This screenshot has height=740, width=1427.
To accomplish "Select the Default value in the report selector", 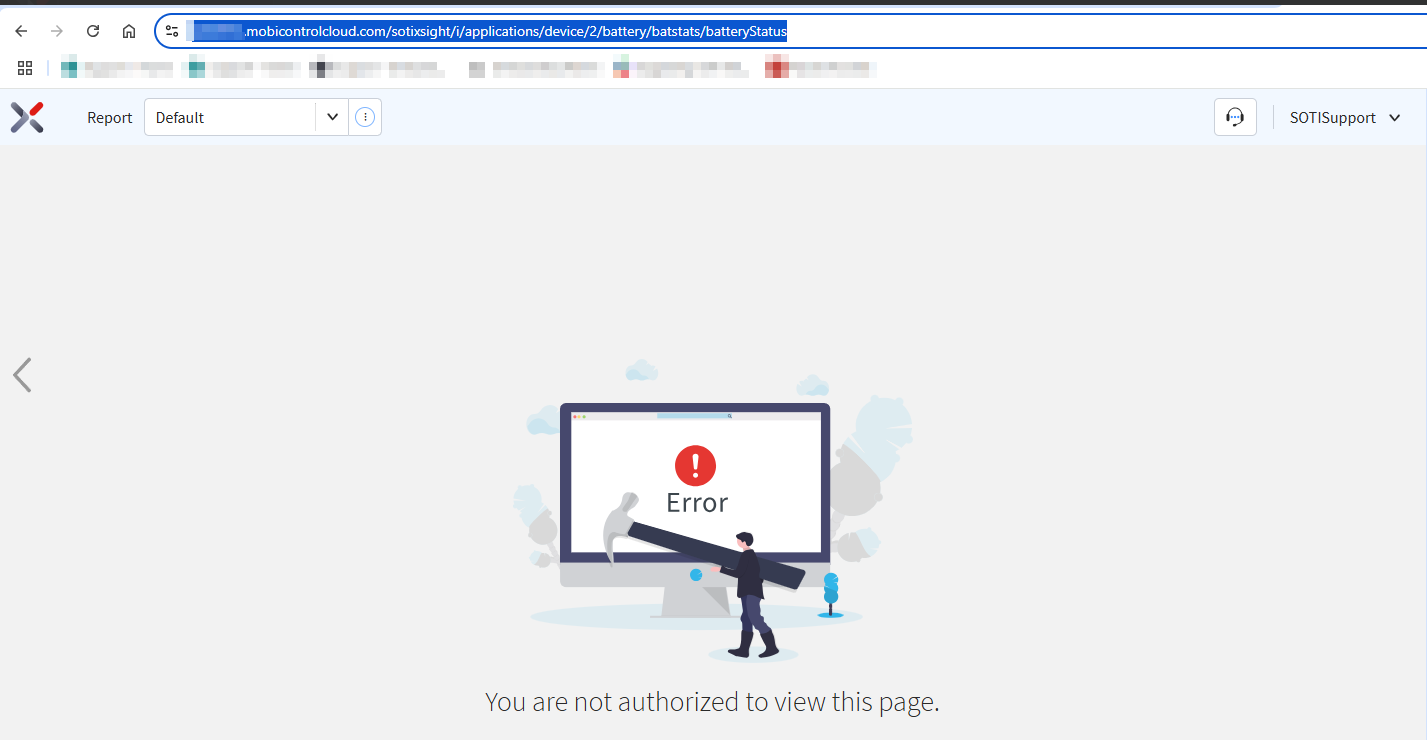I will 180,116.
